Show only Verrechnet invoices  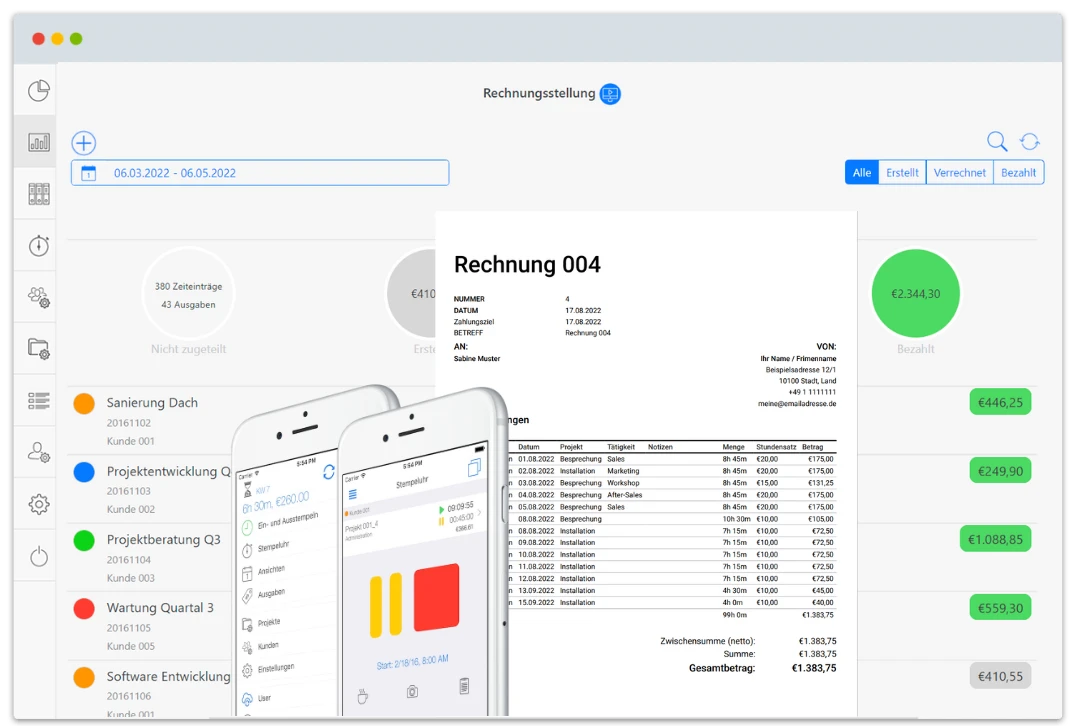[959, 173]
